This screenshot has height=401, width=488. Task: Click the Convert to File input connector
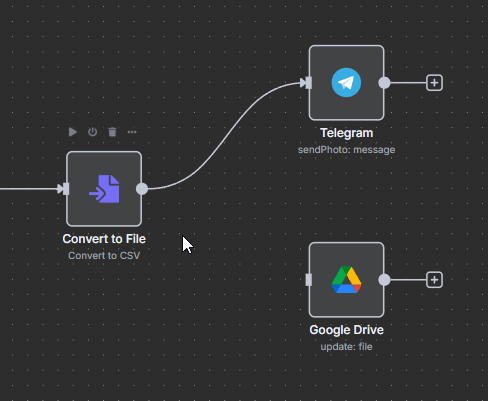click(66, 189)
